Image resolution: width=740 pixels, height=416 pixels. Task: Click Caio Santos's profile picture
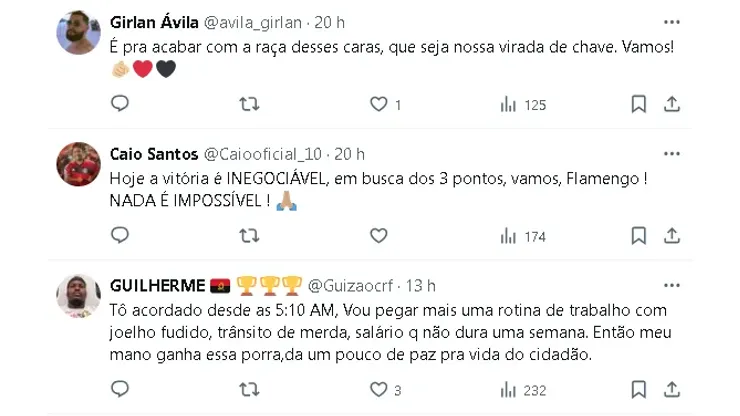pos(78,164)
